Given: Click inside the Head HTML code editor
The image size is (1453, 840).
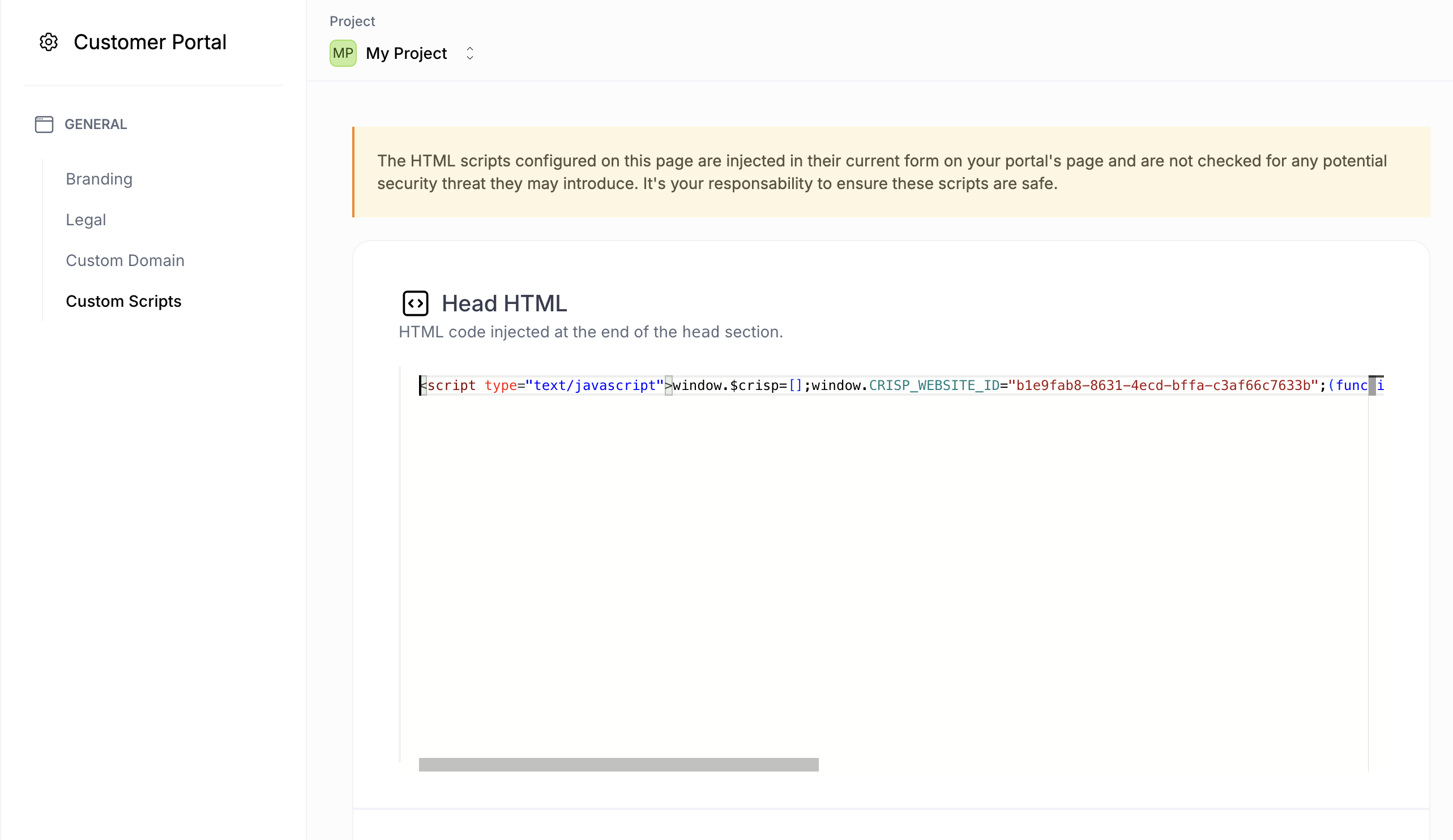Looking at the screenshot, I should pos(865,548).
